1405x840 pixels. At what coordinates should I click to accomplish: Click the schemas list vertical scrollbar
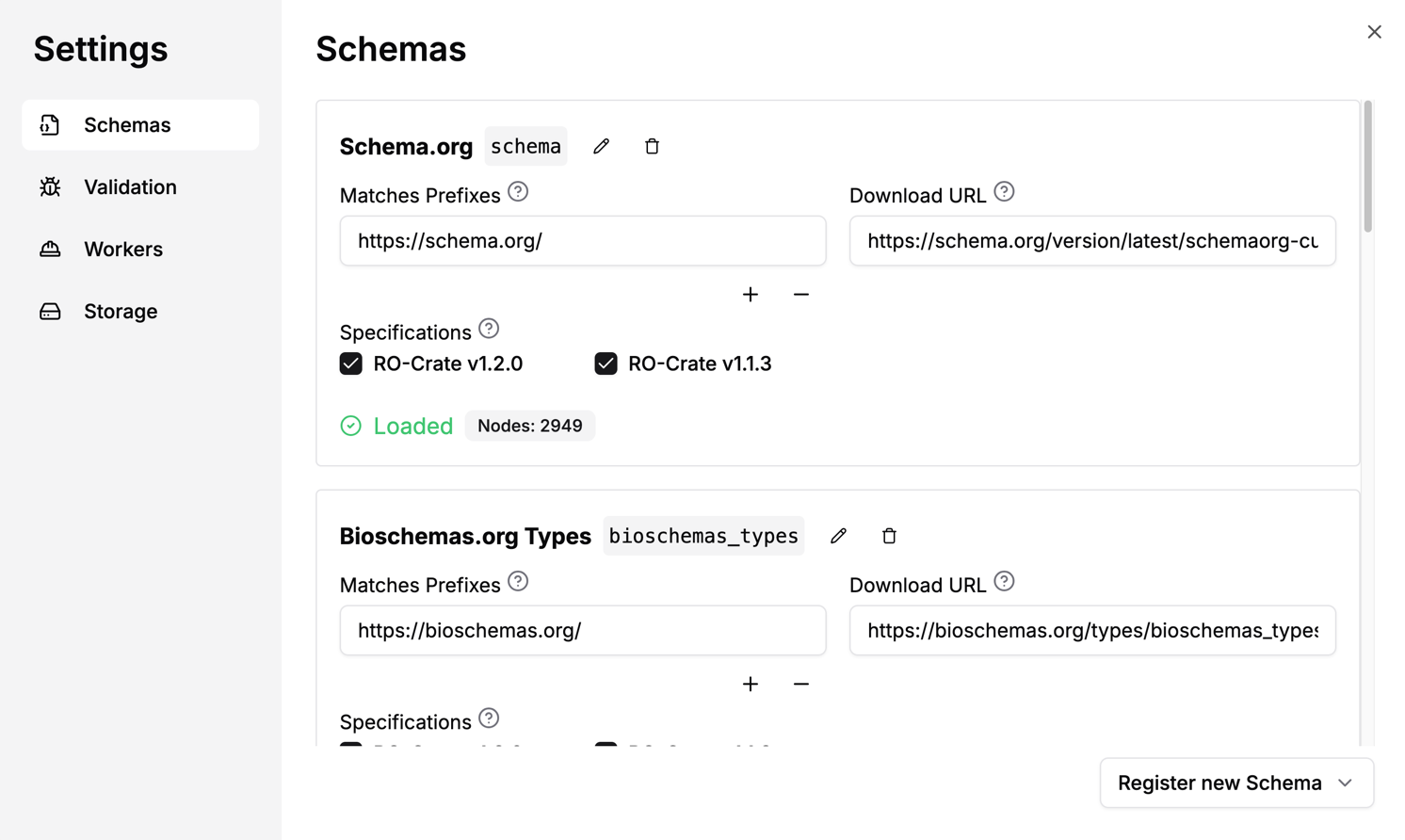coord(1367,170)
